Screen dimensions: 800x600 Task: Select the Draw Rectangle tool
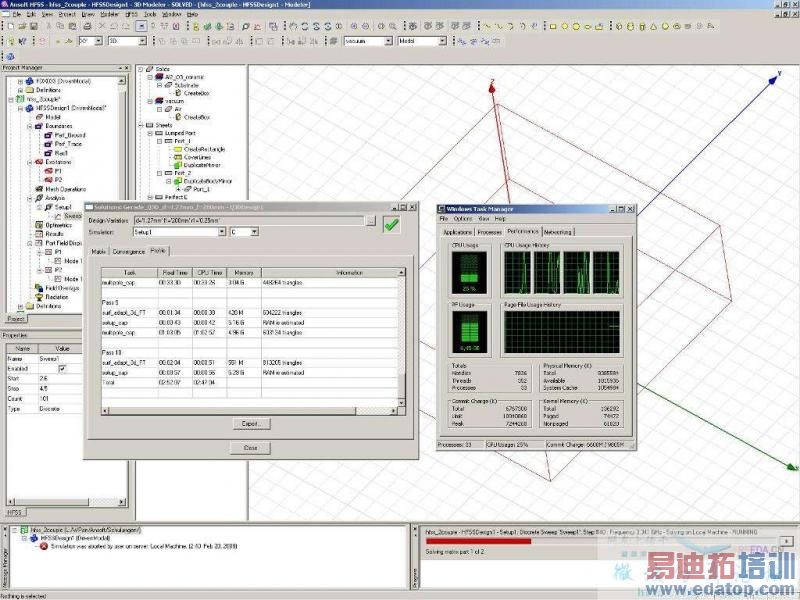click(553, 26)
